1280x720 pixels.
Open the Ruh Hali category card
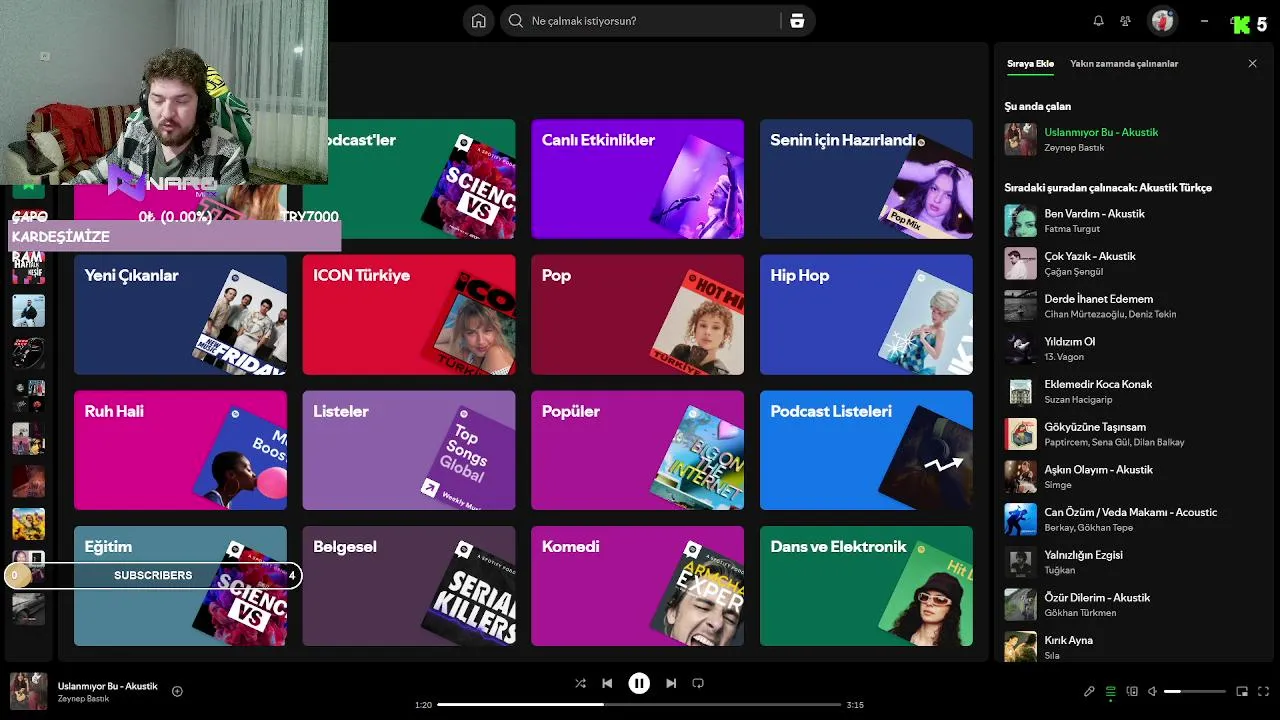[x=180, y=450]
